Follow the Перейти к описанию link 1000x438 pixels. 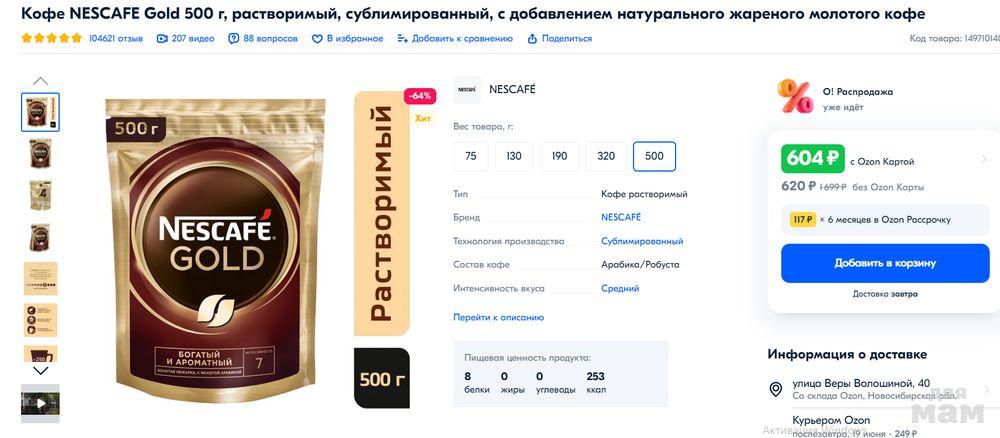point(498,317)
